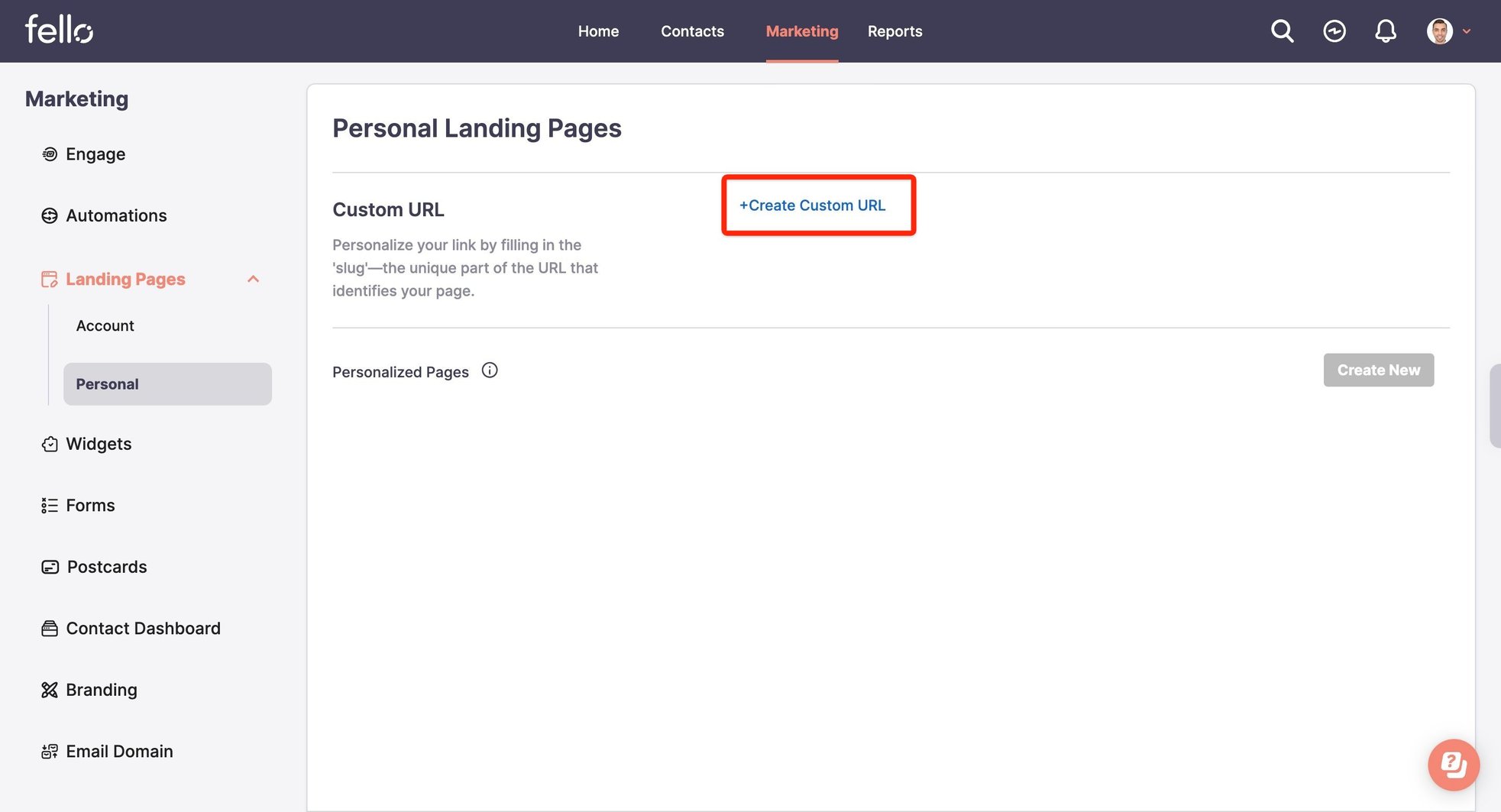Click the fello logo
1501x812 pixels.
tap(58, 30)
